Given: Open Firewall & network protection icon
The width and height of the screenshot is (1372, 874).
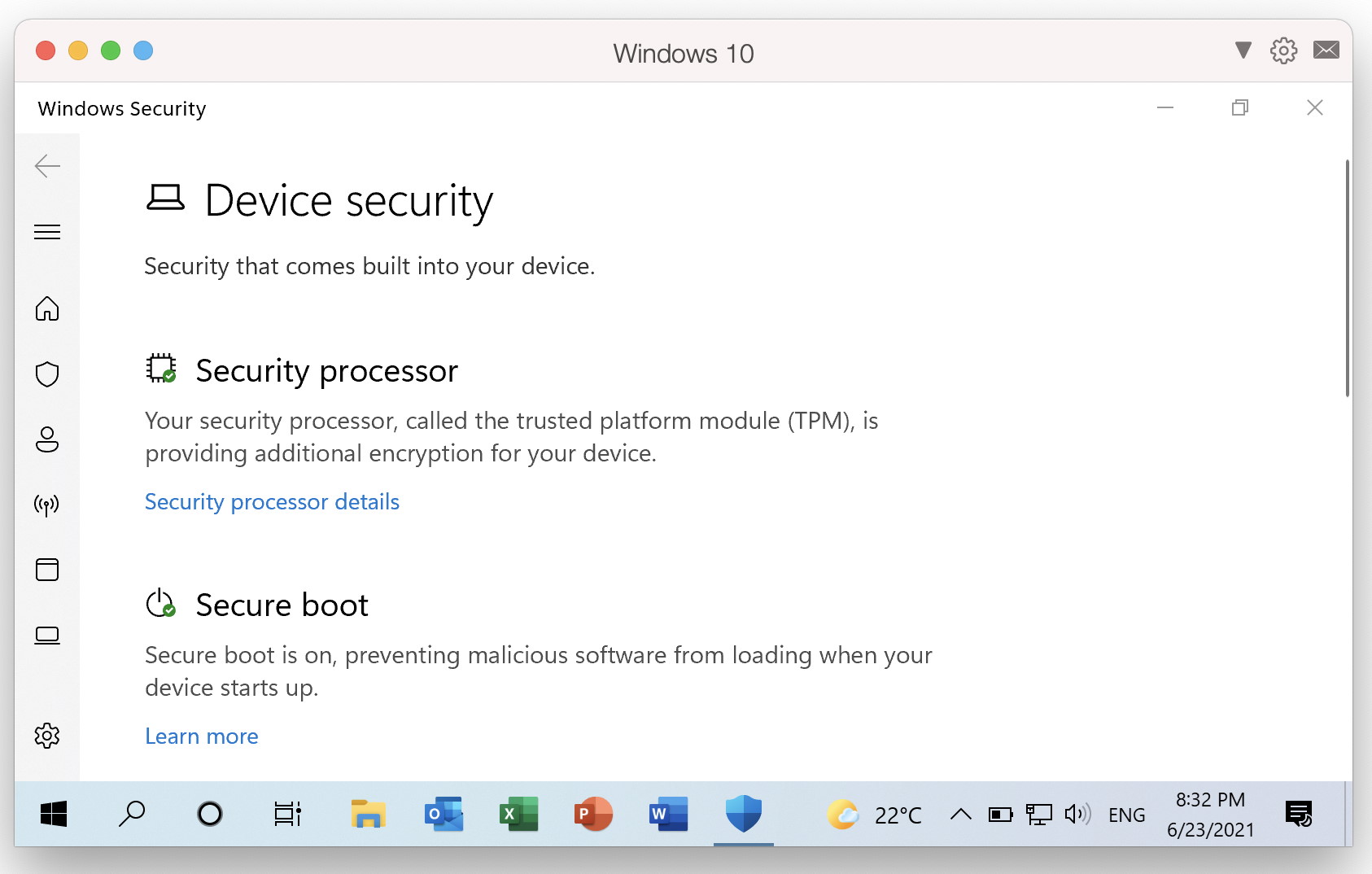Looking at the screenshot, I should pos(47,505).
